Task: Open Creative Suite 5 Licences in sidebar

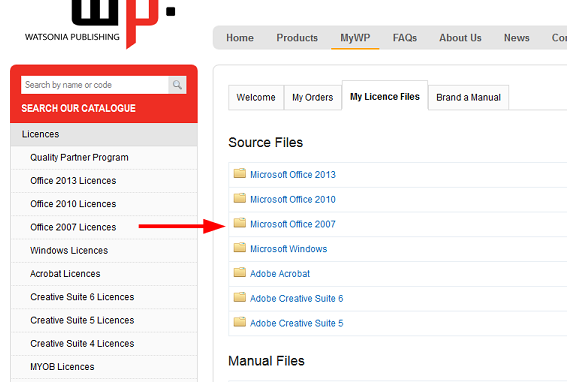Action: click(104, 320)
